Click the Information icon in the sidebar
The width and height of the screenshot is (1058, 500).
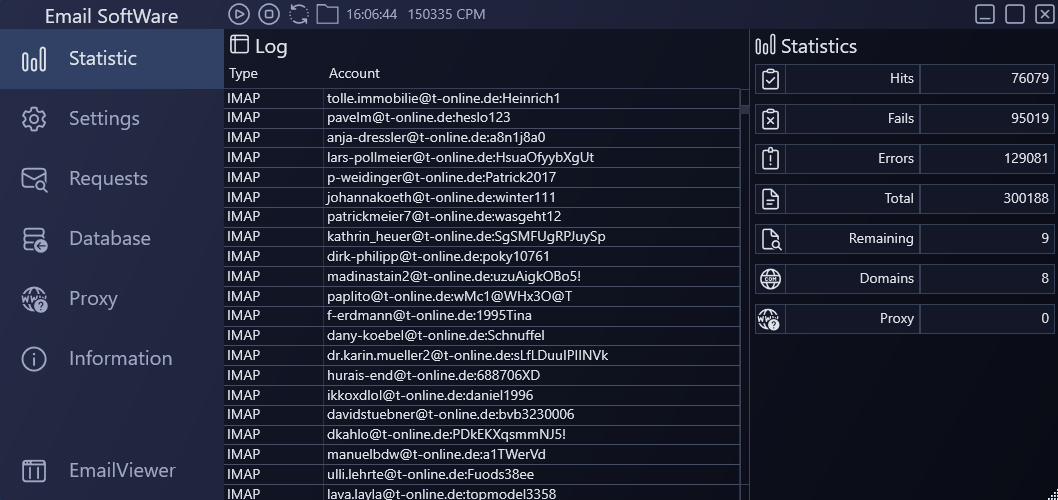tap(34, 359)
